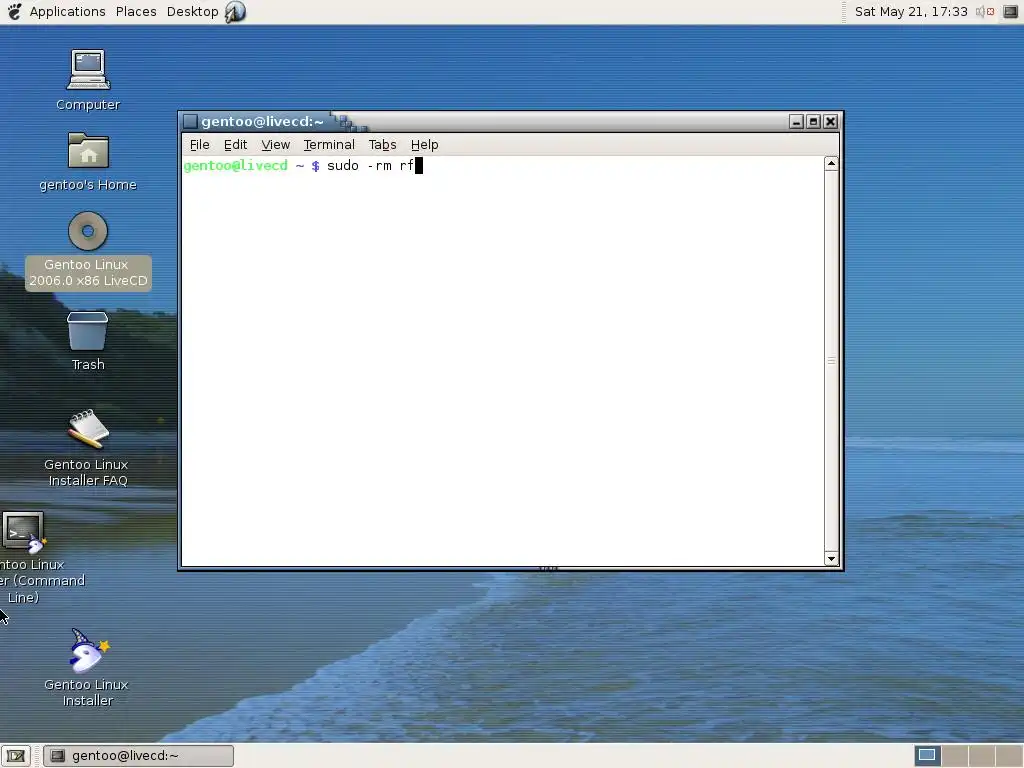
Task: Click the volume speaker icon in top panel
Action: [984, 12]
